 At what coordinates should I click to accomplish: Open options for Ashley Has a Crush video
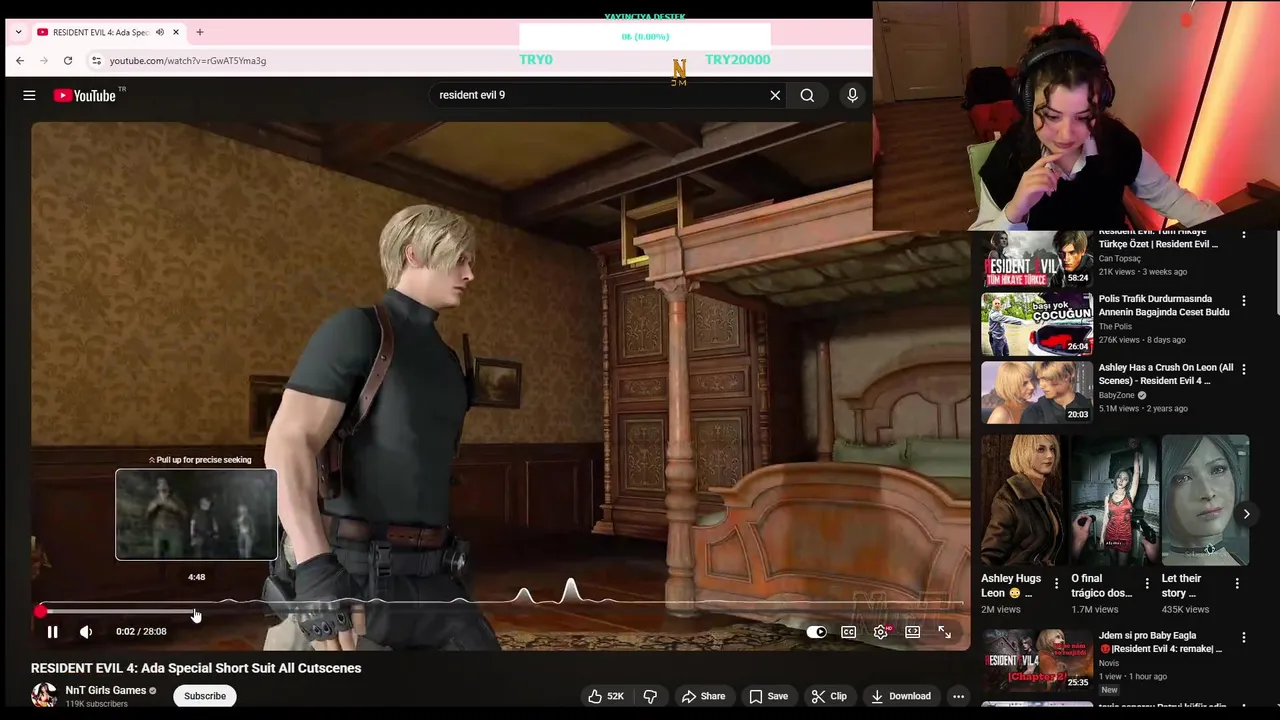pos(1244,369)
